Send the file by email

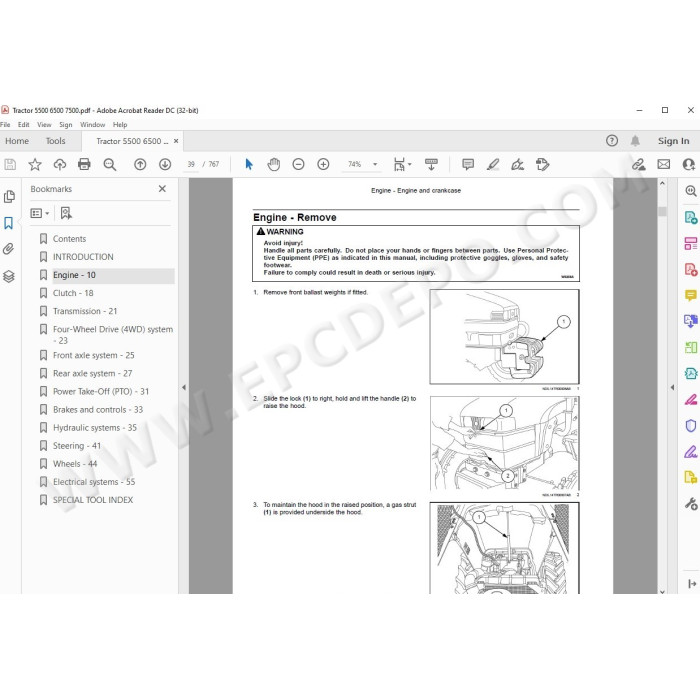pyautogui.click(x=663, y=165)
